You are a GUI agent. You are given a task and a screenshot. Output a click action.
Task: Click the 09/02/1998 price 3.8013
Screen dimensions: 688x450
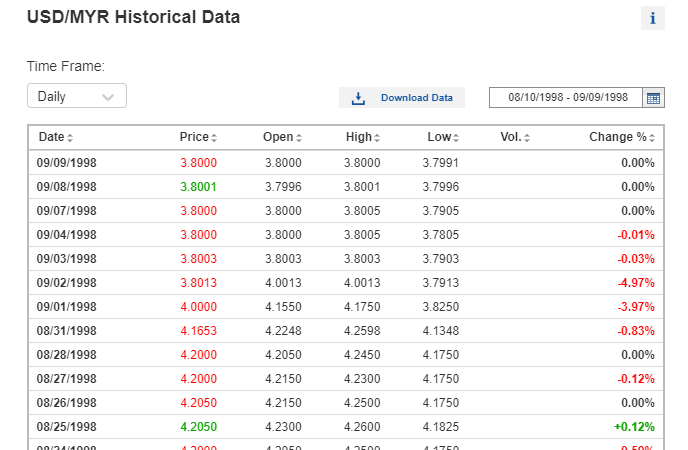(x=198, y=283)
